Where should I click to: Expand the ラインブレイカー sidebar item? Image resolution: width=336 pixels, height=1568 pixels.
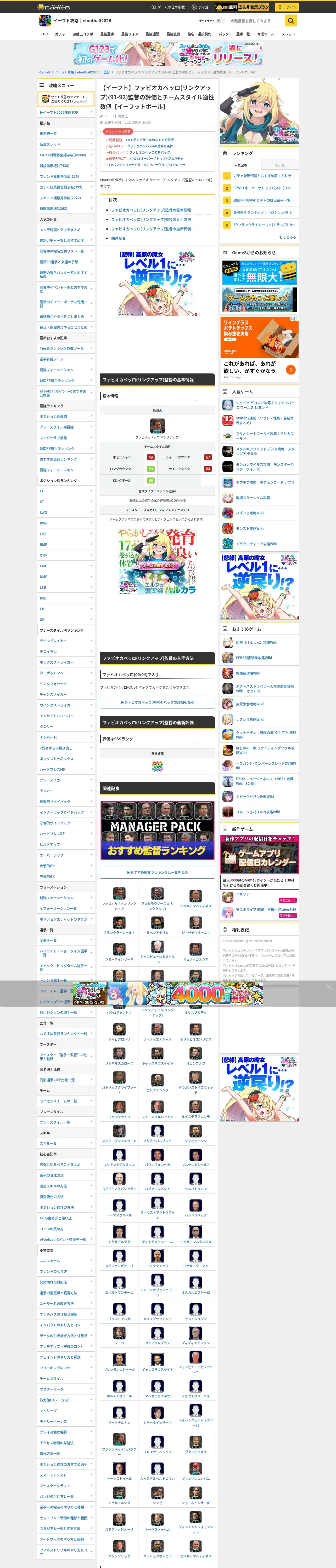66,641
